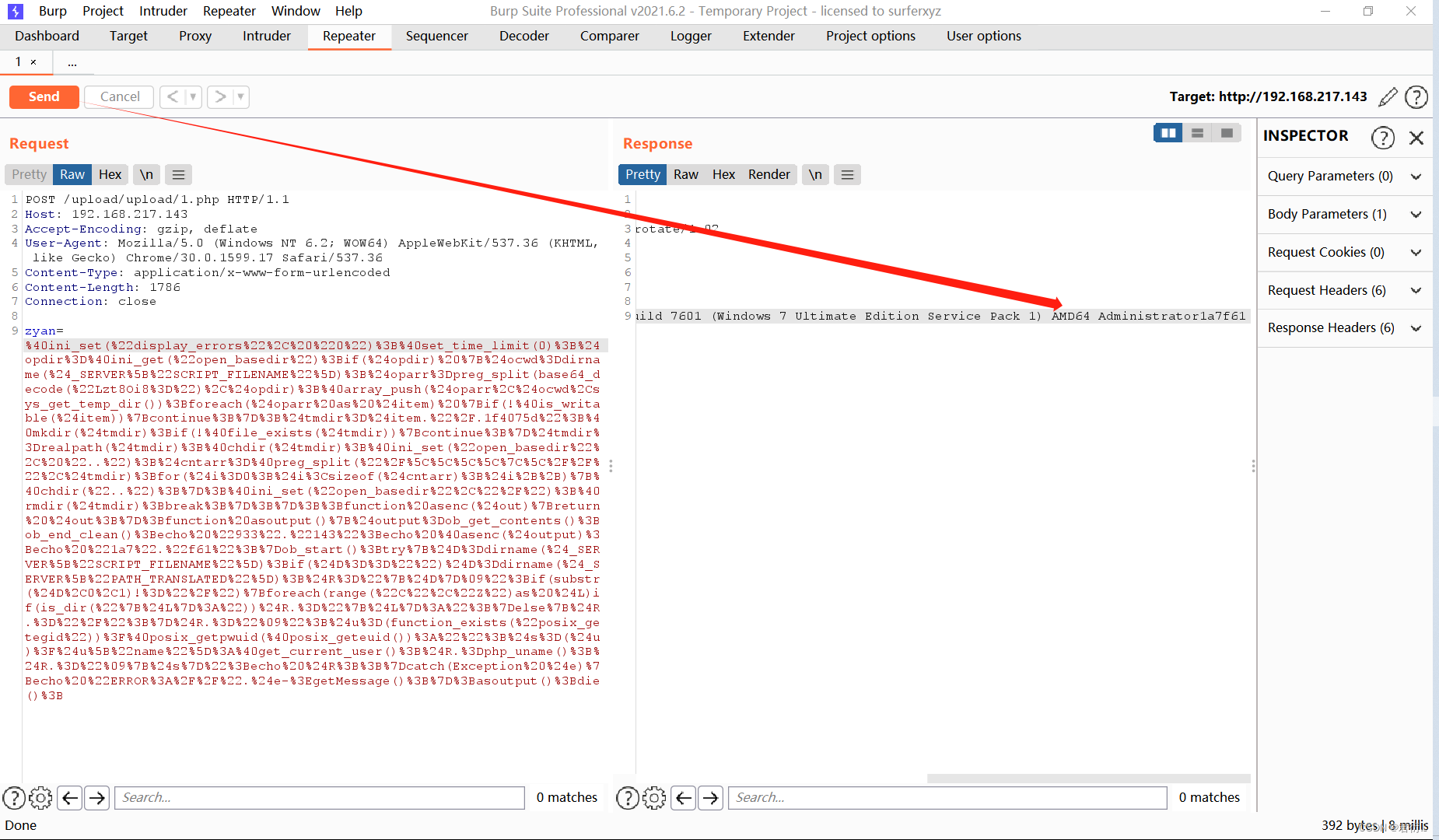Select Pretty view in Request
1439x840 pixels.
point(29,174)
